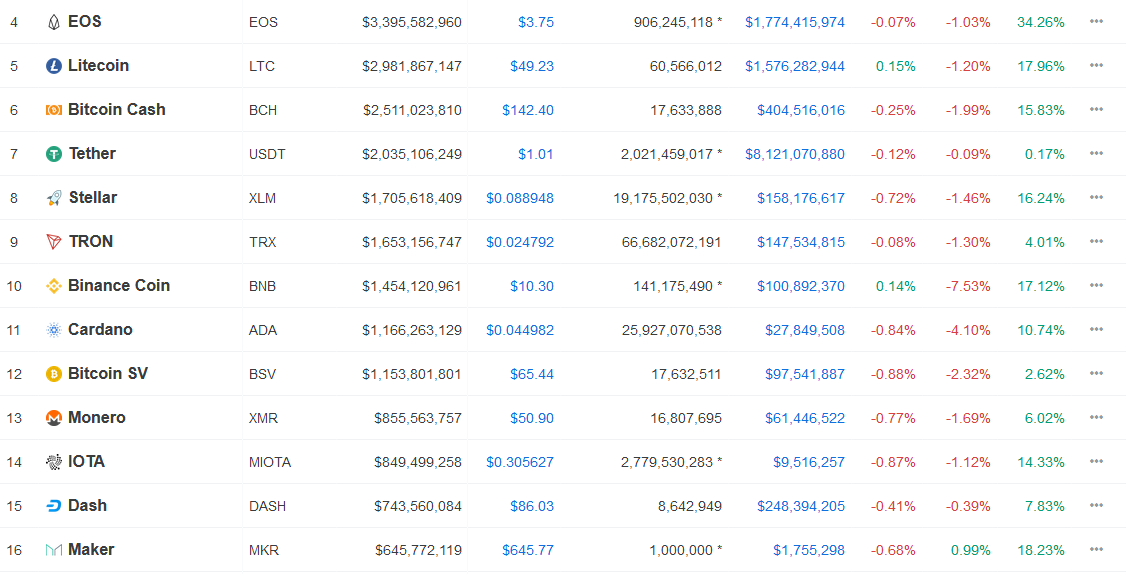
Task: Click Bitcoin Cash price $142.40
Action: [528, 110]
